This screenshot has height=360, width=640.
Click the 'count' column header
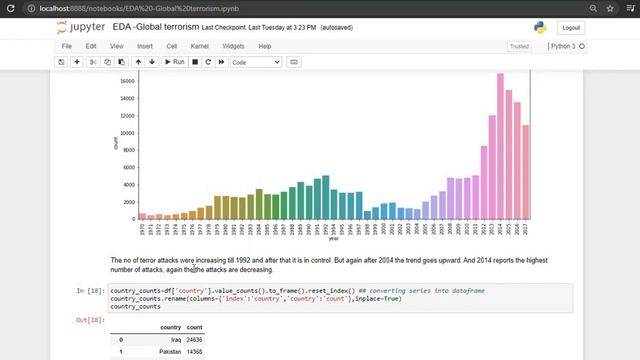coord(194,327)
